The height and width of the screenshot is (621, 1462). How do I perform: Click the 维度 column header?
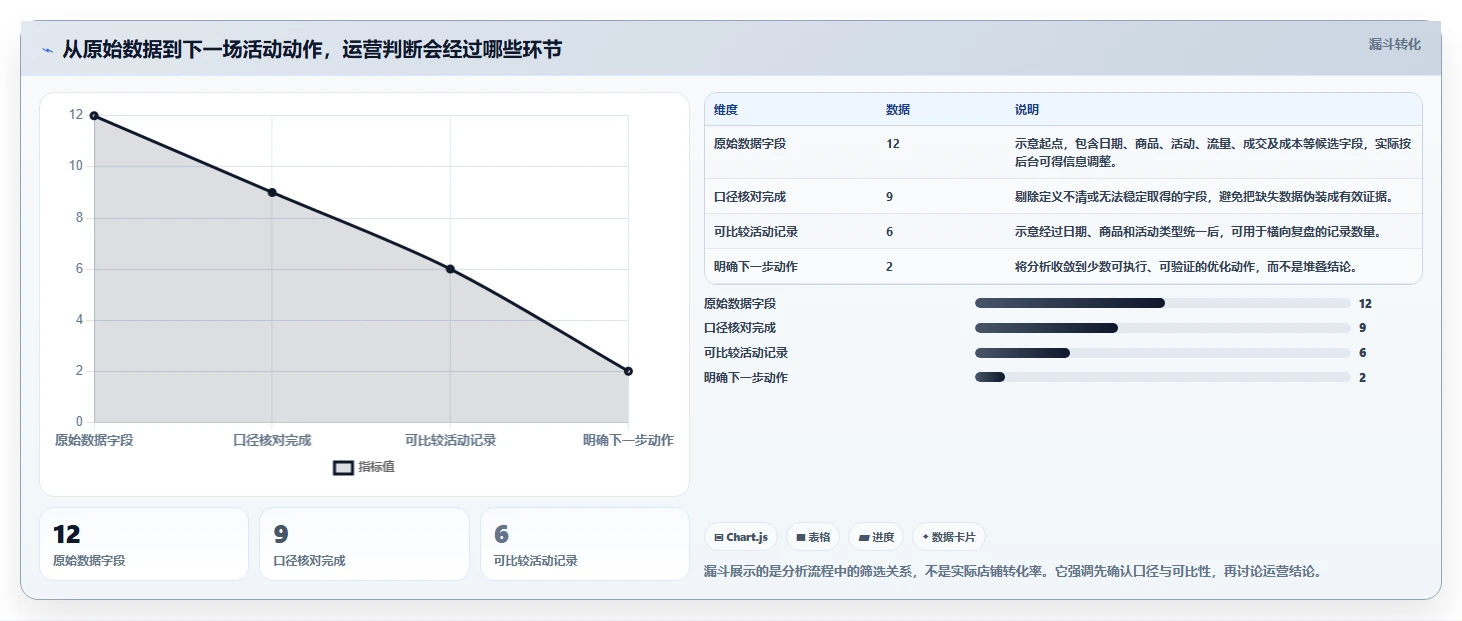[x=726, y=110]
